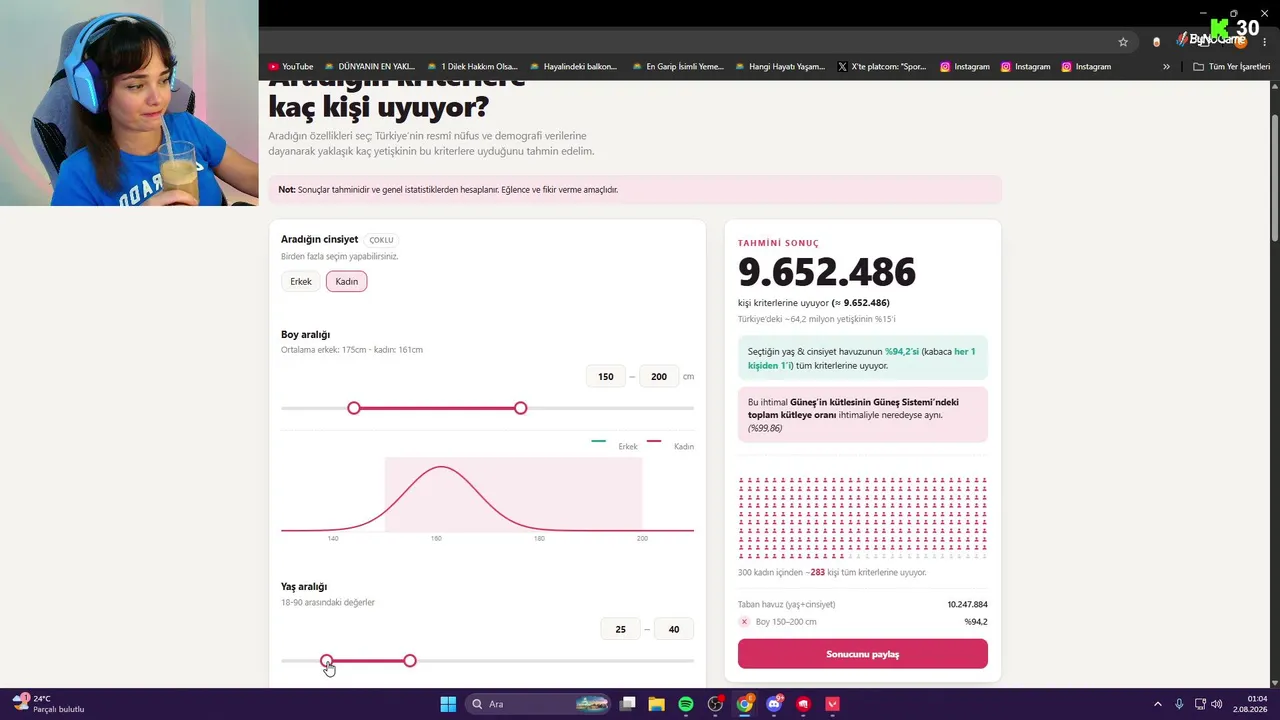The image size is (1280, 720).
Task: Switch to Google Chrome in the taskbar
Action: point(745,704)
